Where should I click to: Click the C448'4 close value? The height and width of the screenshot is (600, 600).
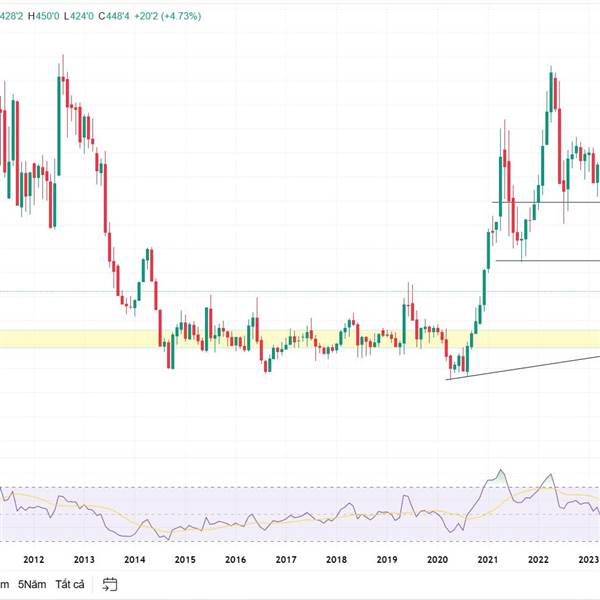pyautogui.click(x=114, y=16)
